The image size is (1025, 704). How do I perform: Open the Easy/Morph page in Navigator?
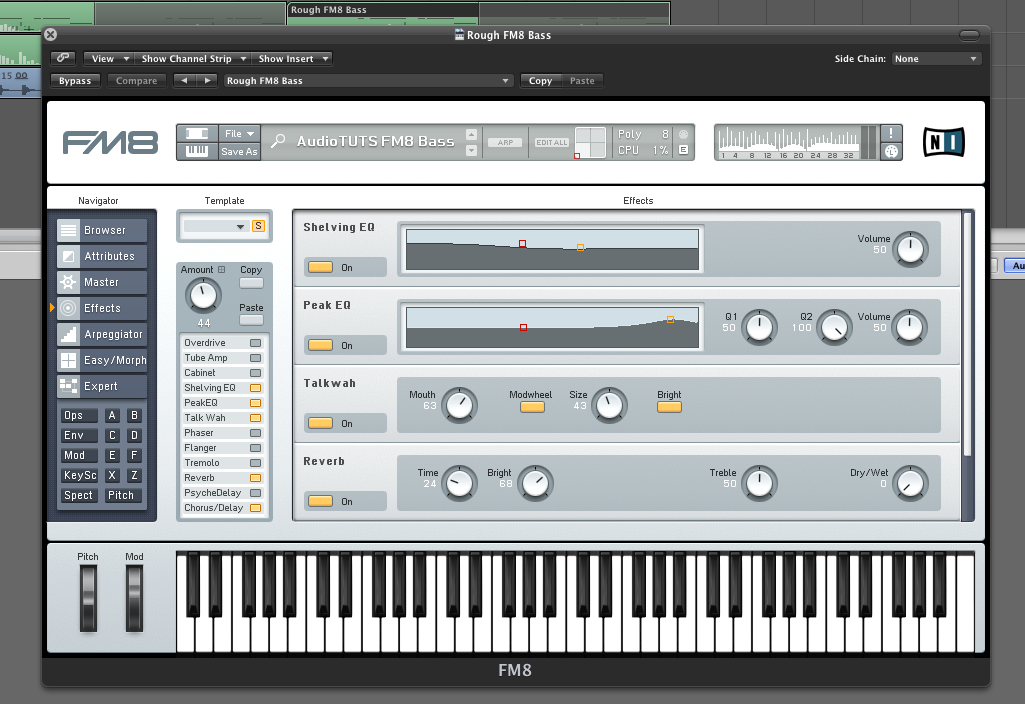102,360
